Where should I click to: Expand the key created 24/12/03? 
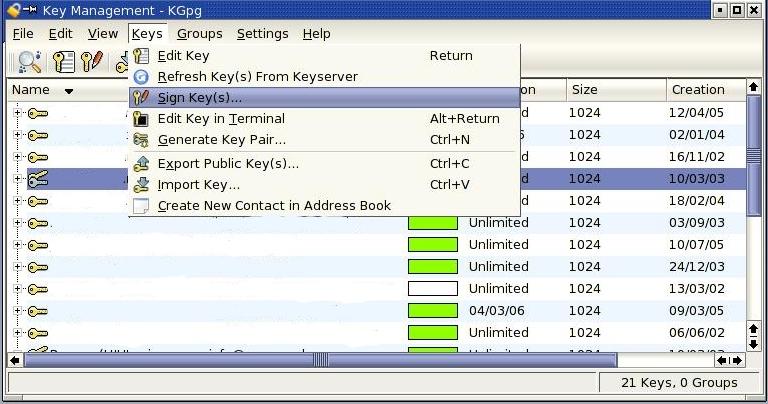pyautogui.click(x=17, y=267)
